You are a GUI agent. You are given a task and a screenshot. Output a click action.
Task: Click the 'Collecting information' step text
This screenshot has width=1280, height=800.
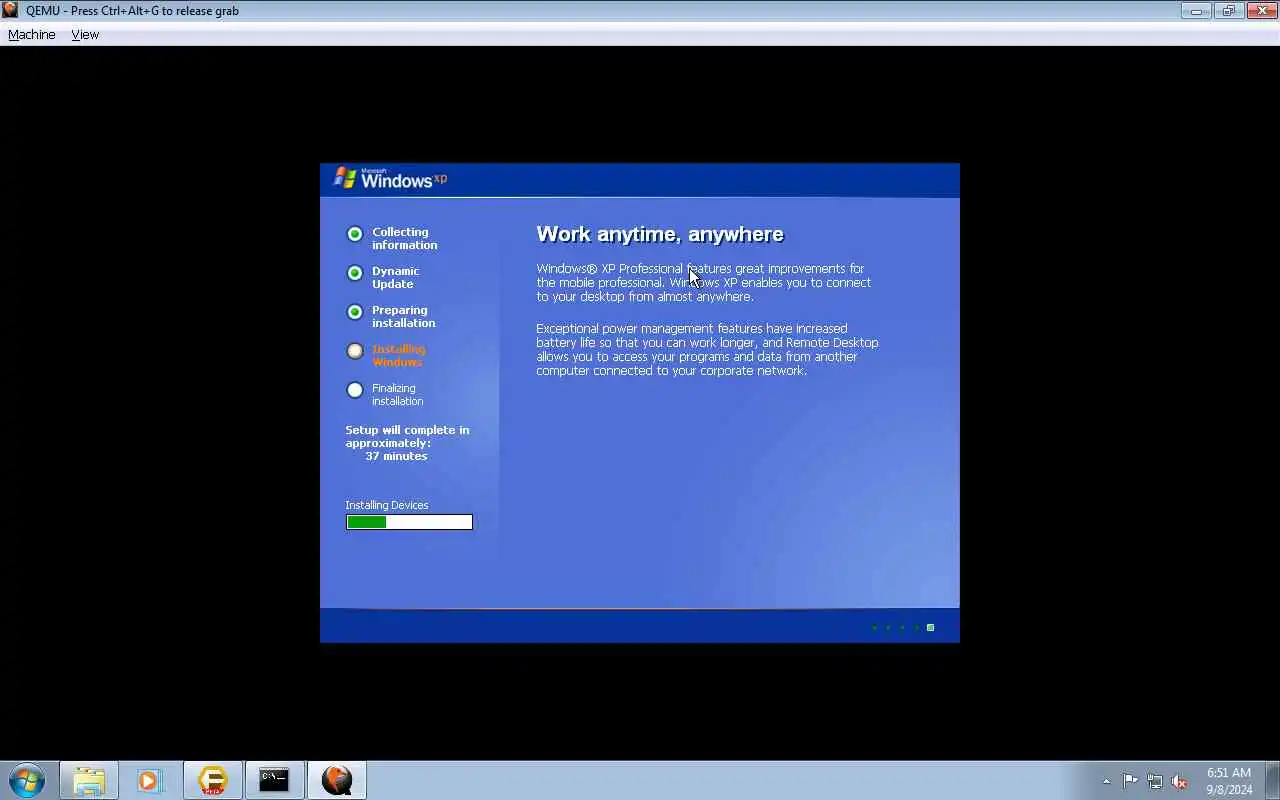click(x=404, y=238)
